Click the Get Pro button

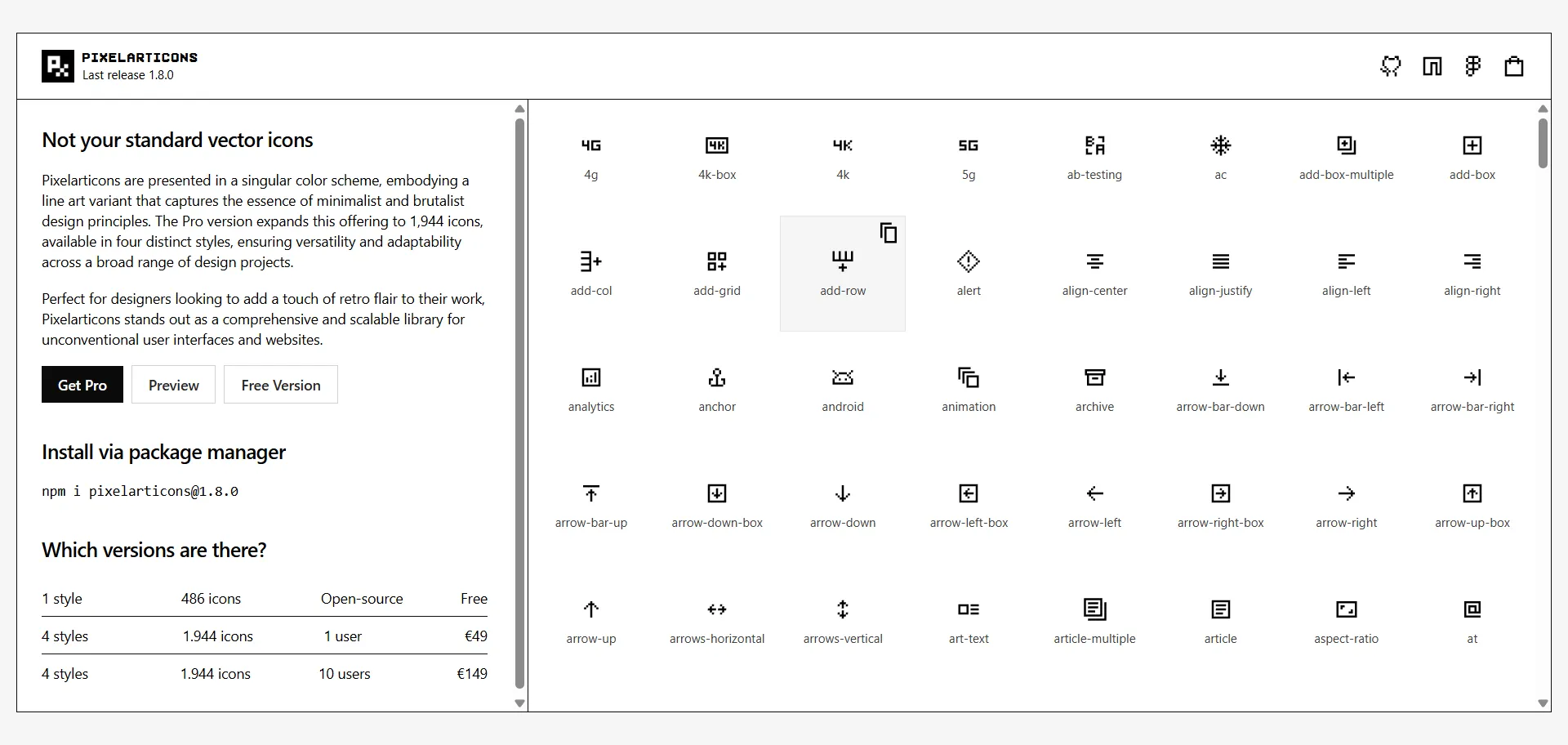pyautogui.click(x=82, y=385)
